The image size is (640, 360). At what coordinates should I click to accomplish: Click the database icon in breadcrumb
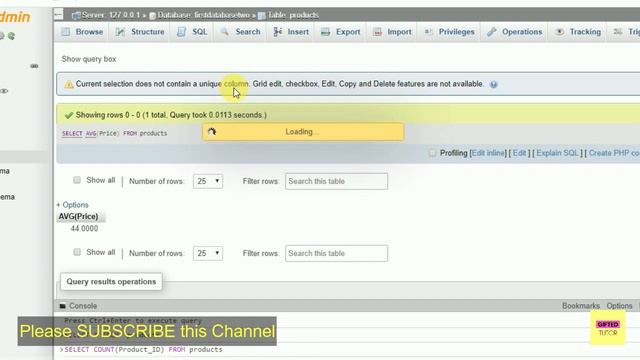pyautogui.click(x=152, y=16)
